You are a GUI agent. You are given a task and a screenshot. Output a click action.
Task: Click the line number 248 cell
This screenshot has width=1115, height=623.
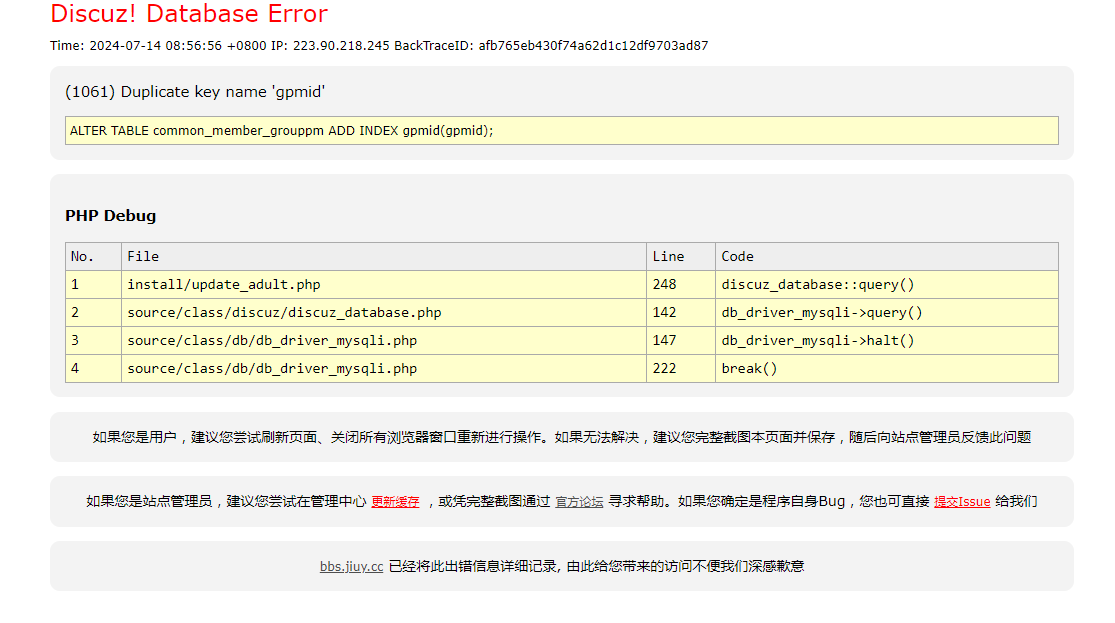[x=664, y=285]
